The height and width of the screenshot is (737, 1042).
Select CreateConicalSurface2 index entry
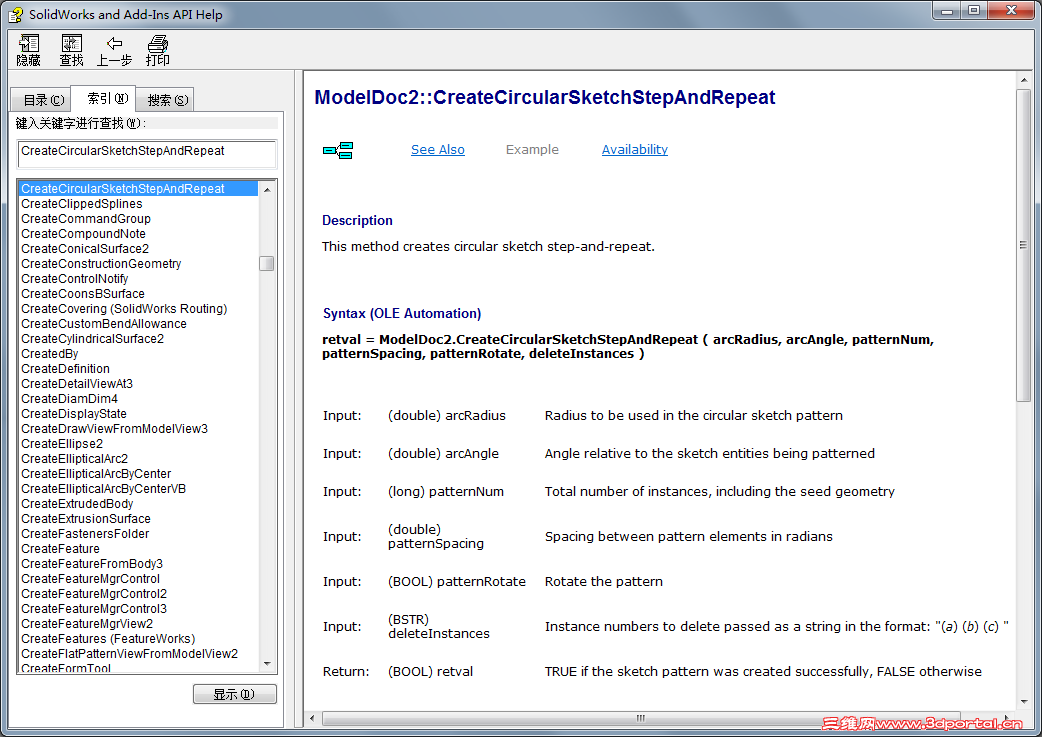coord(85,249)
